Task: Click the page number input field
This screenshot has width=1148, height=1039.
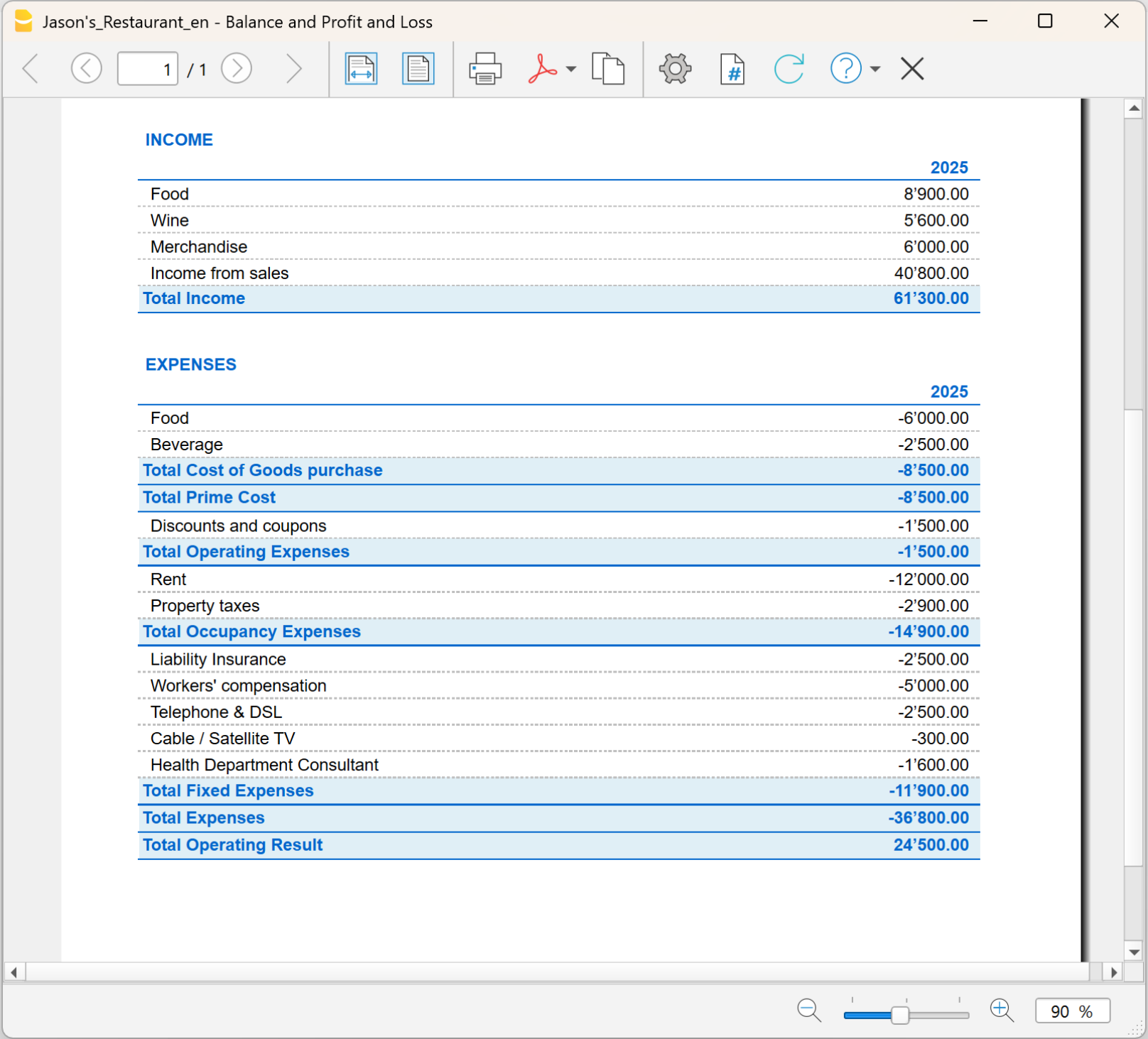Action: point(147,69)
